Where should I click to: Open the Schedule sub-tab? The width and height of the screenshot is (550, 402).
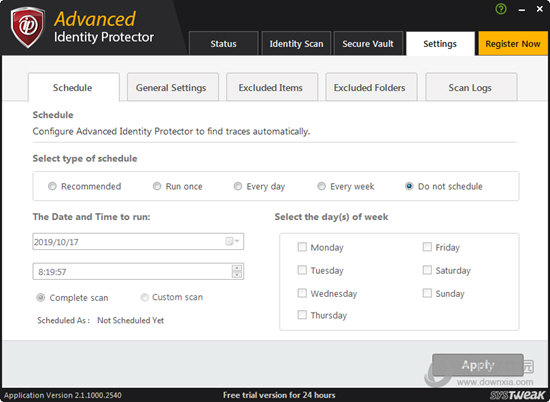coord(73,87)
